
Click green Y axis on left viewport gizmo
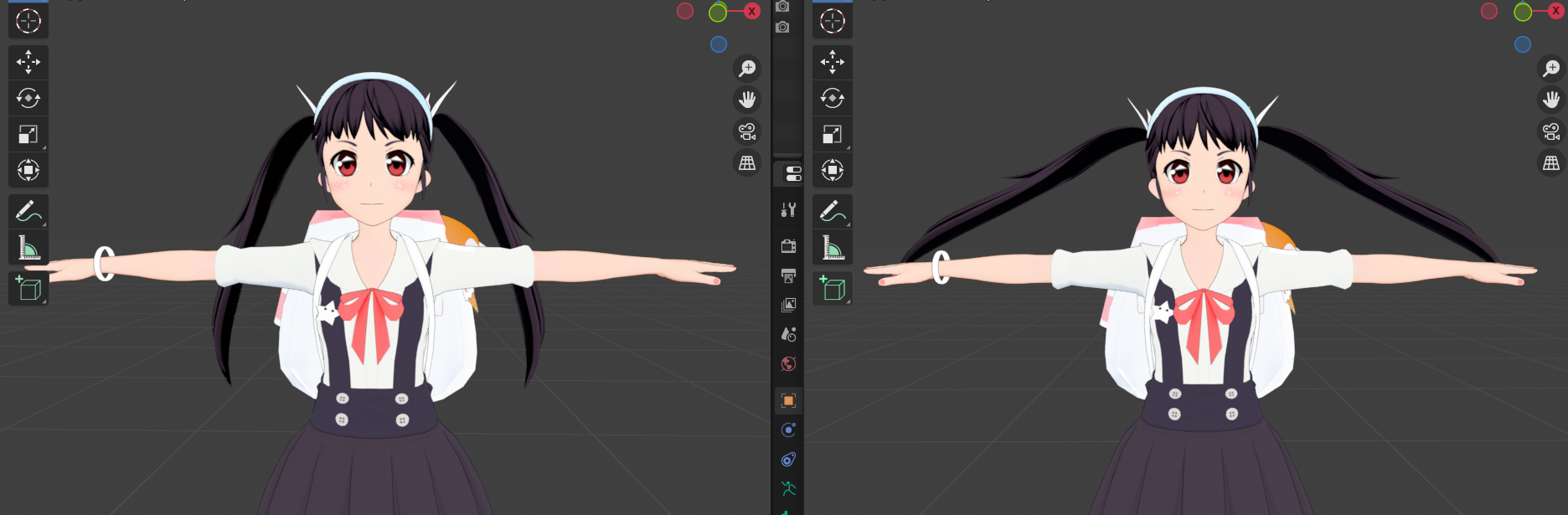click(718, 12)
